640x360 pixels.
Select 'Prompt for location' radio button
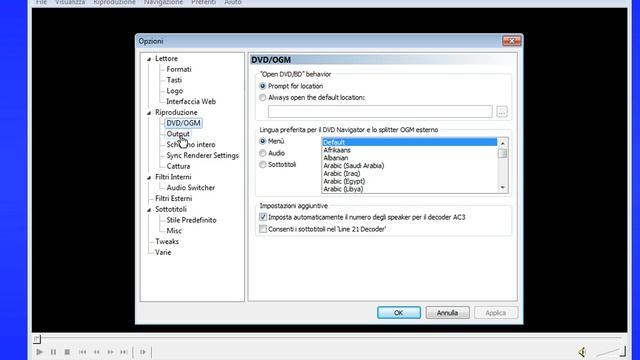262,86
